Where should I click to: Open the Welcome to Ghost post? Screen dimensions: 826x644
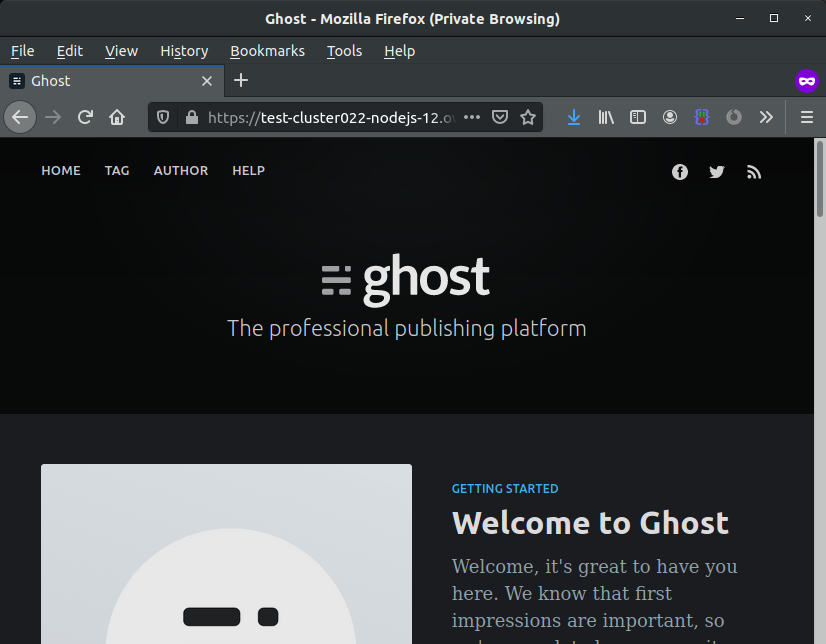point(589,522)
